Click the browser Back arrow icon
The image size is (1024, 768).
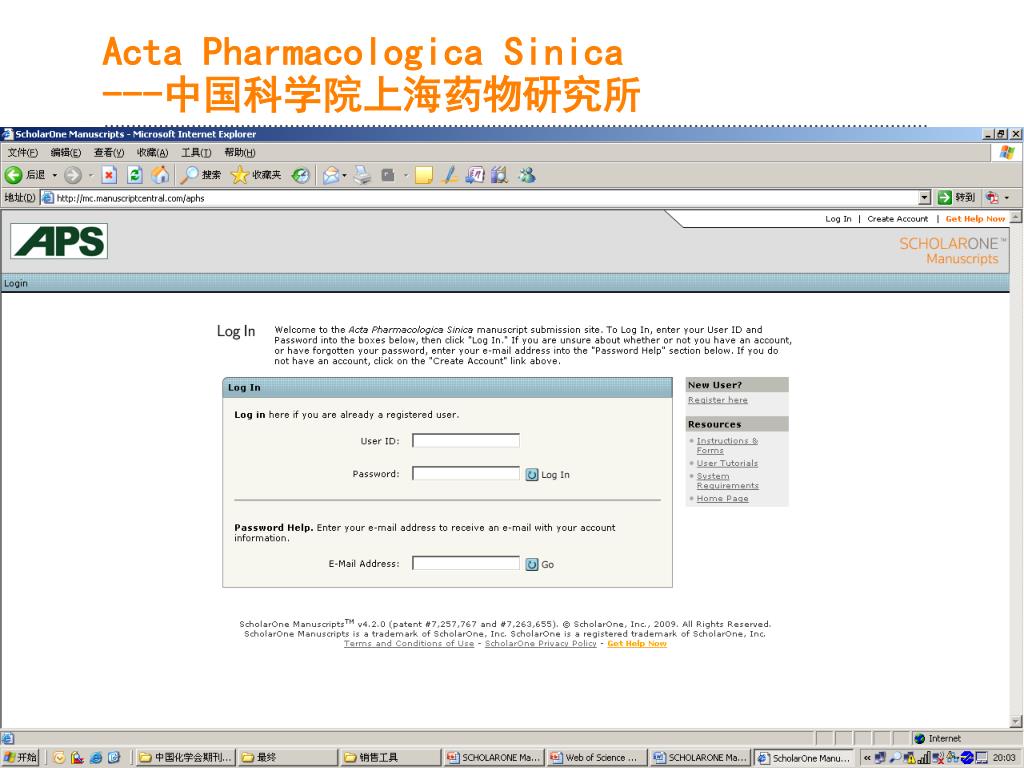[14, 175]
